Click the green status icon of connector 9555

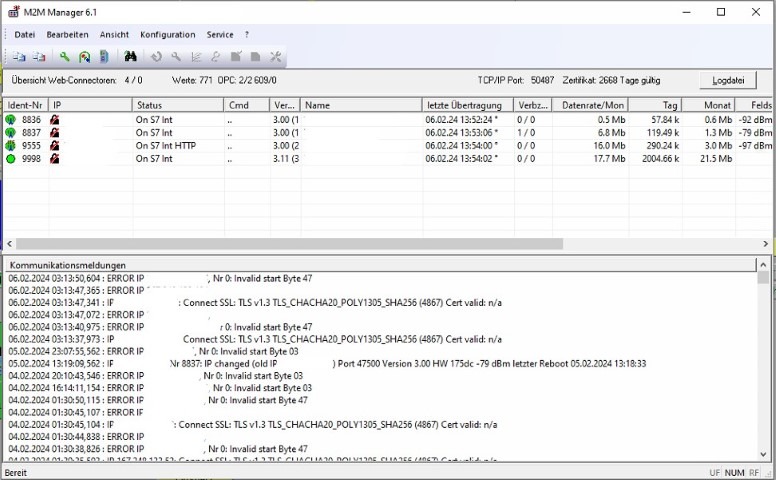point(10,145)
